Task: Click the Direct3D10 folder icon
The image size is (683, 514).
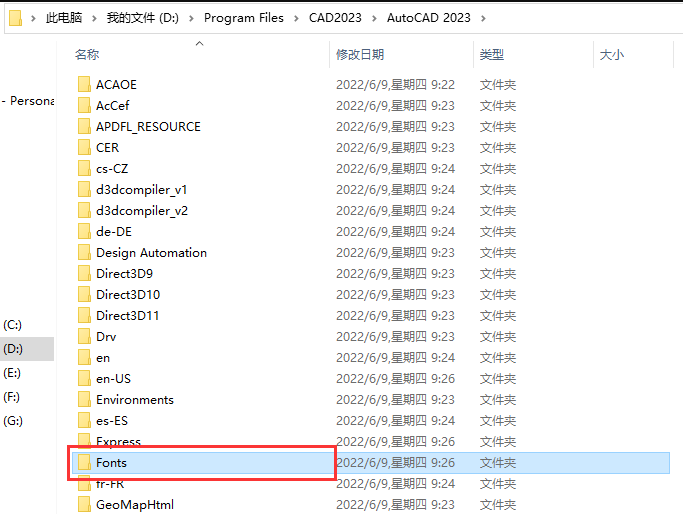Action: pyautogui.click(x=84, y=294)
